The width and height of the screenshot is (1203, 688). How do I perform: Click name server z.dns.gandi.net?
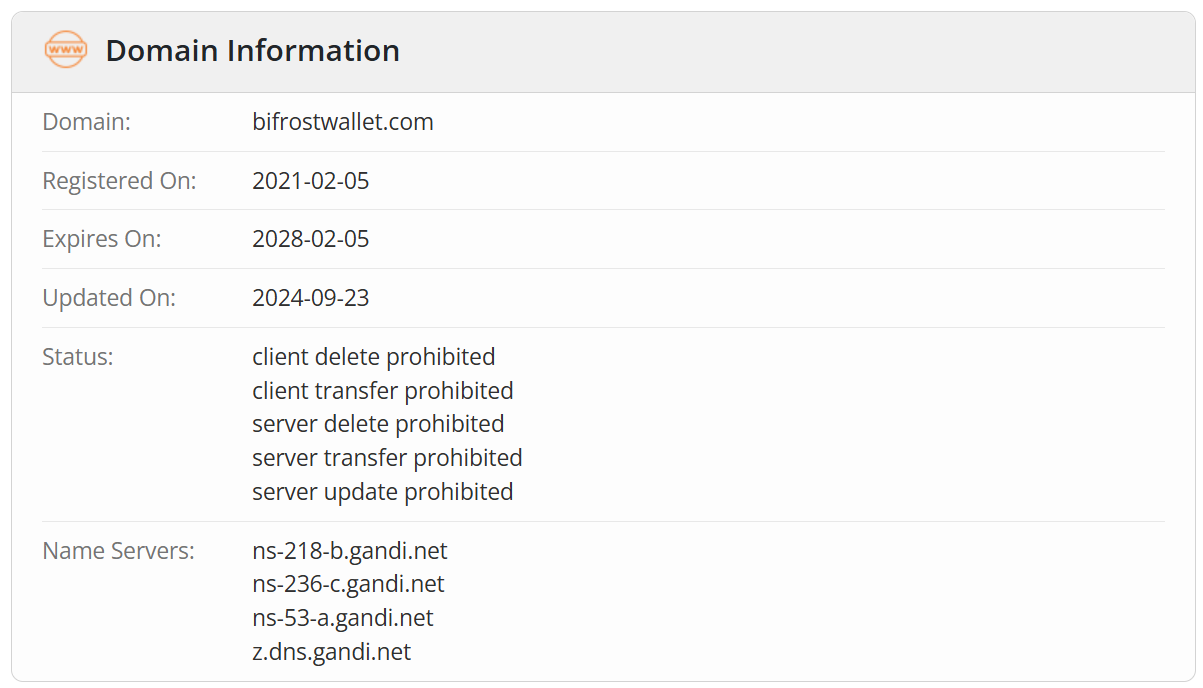click(332, 652)
